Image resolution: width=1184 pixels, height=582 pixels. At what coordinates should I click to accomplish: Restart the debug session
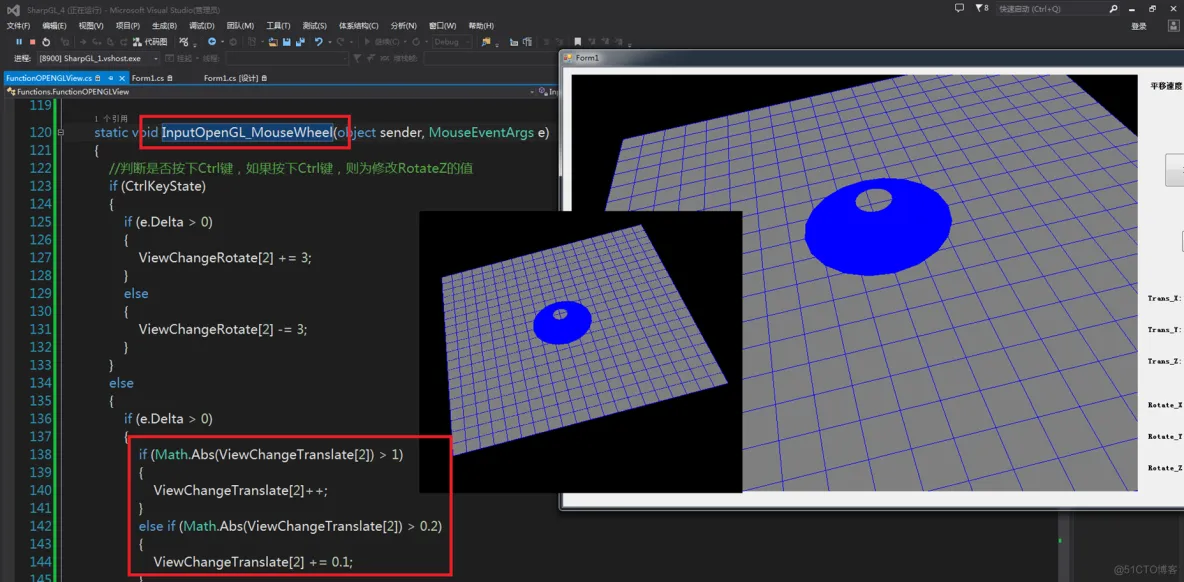click(x=46, y=42)
